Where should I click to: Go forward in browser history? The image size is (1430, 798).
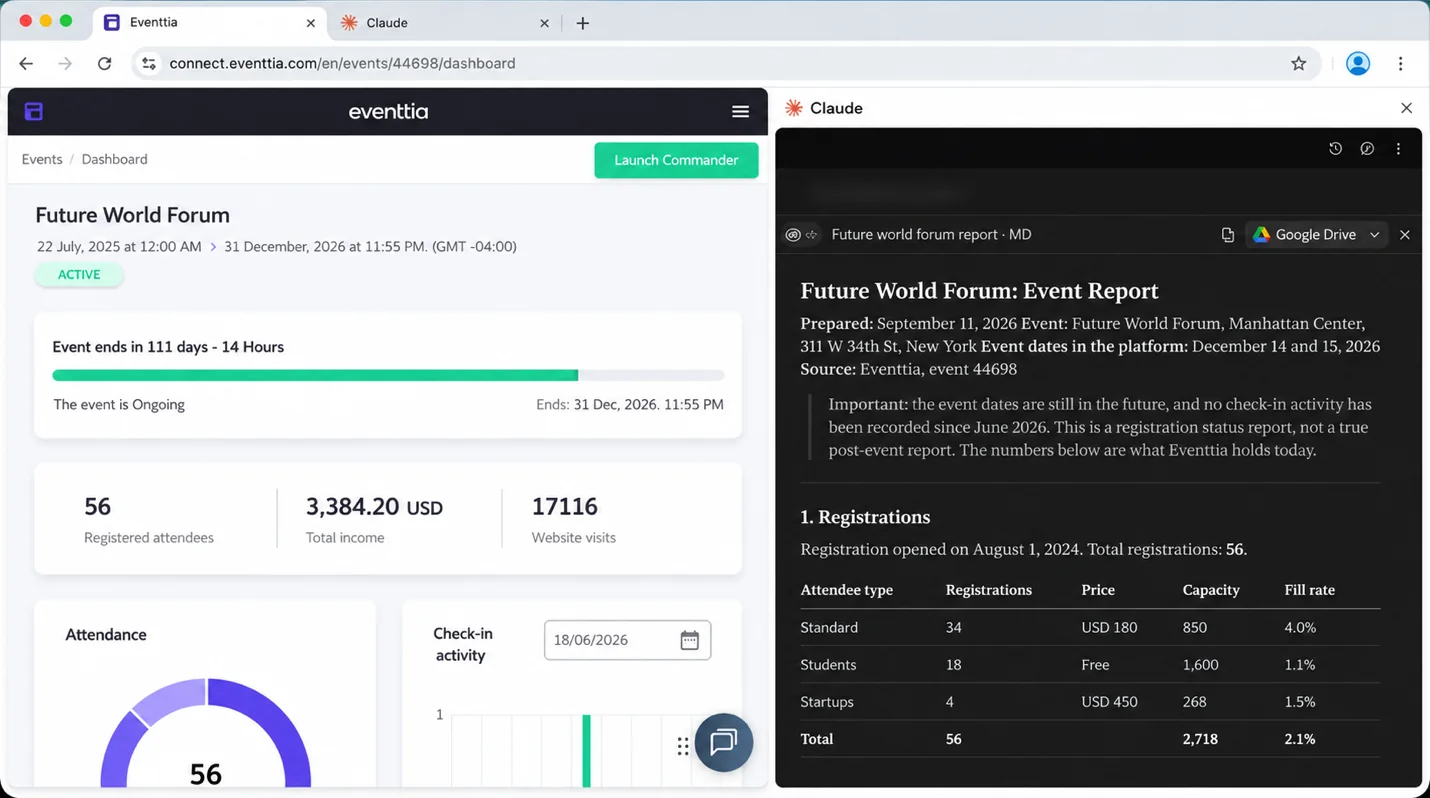click(65, 63)
